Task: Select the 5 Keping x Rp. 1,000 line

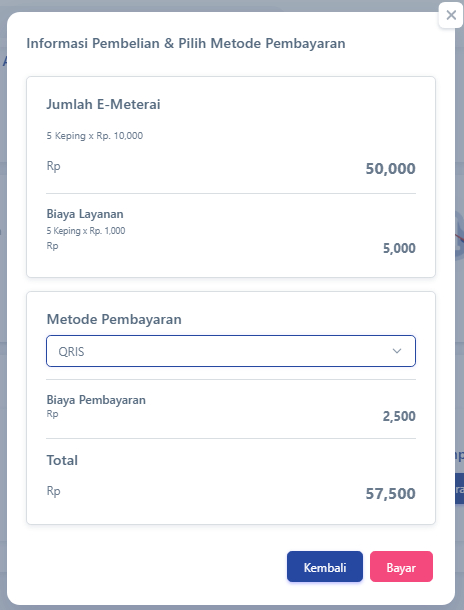Action: pyautogui.click(x=86, y=231)
